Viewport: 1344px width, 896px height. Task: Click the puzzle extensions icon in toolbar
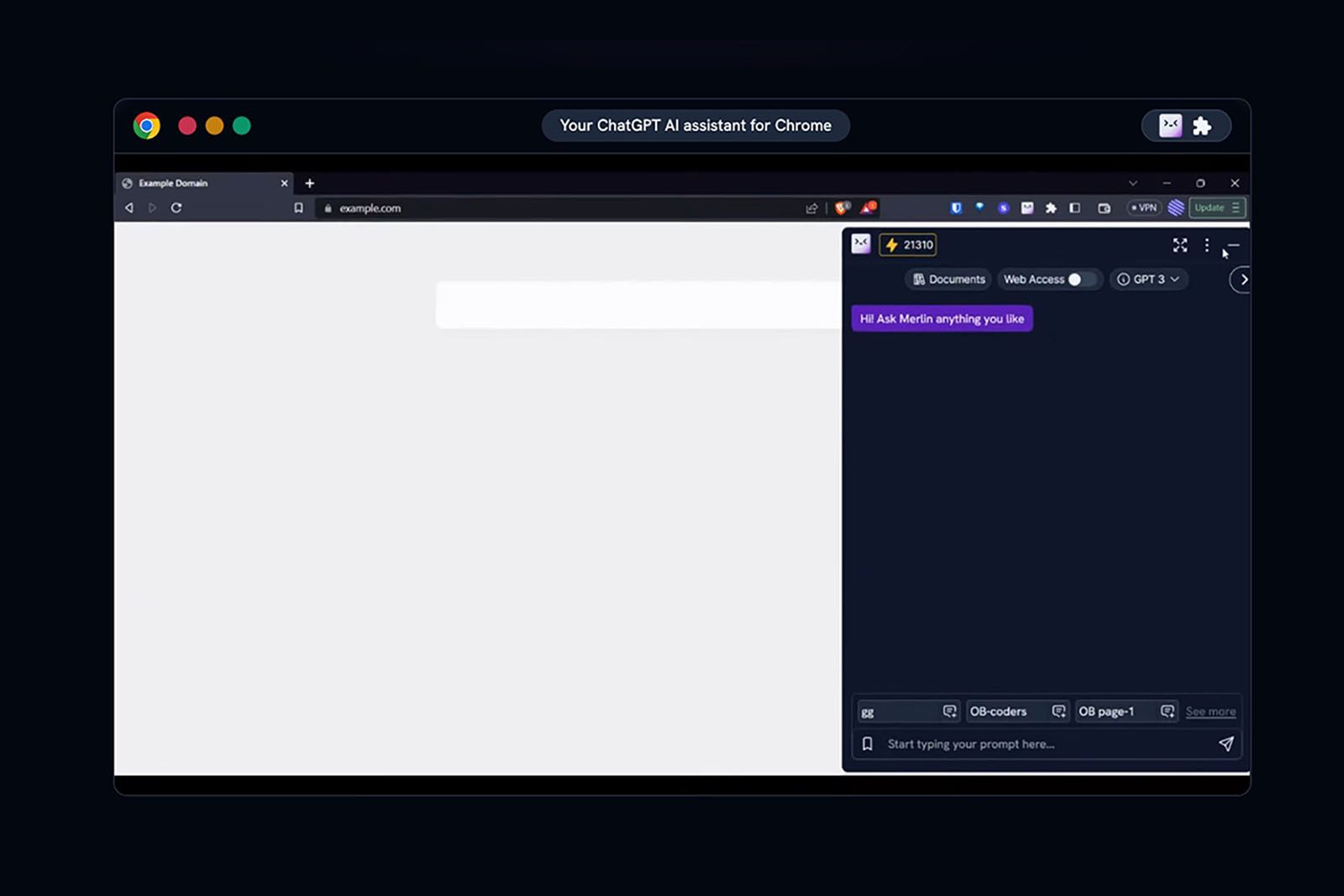(1051, 208)
